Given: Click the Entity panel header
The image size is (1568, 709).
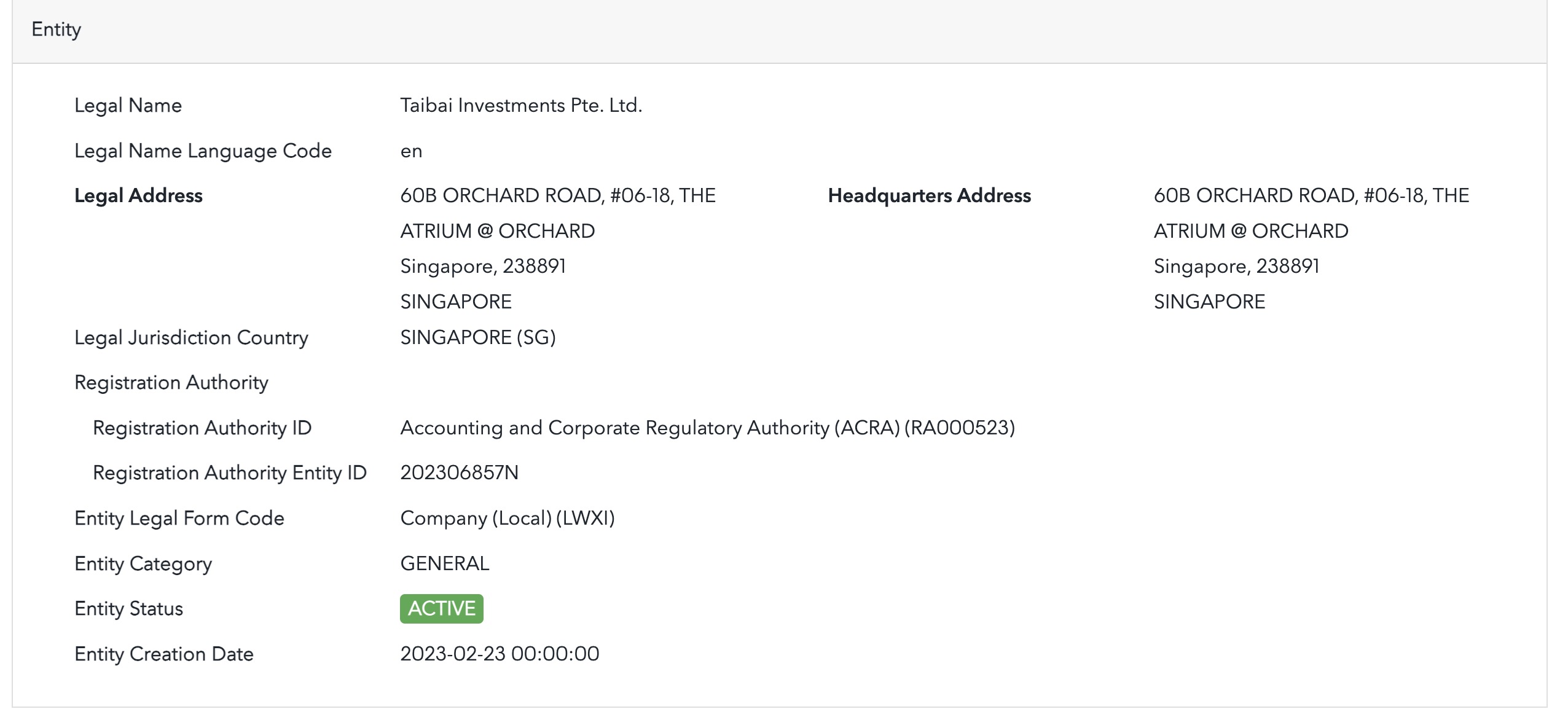Looking at the screenshot, I should [57, 29].
